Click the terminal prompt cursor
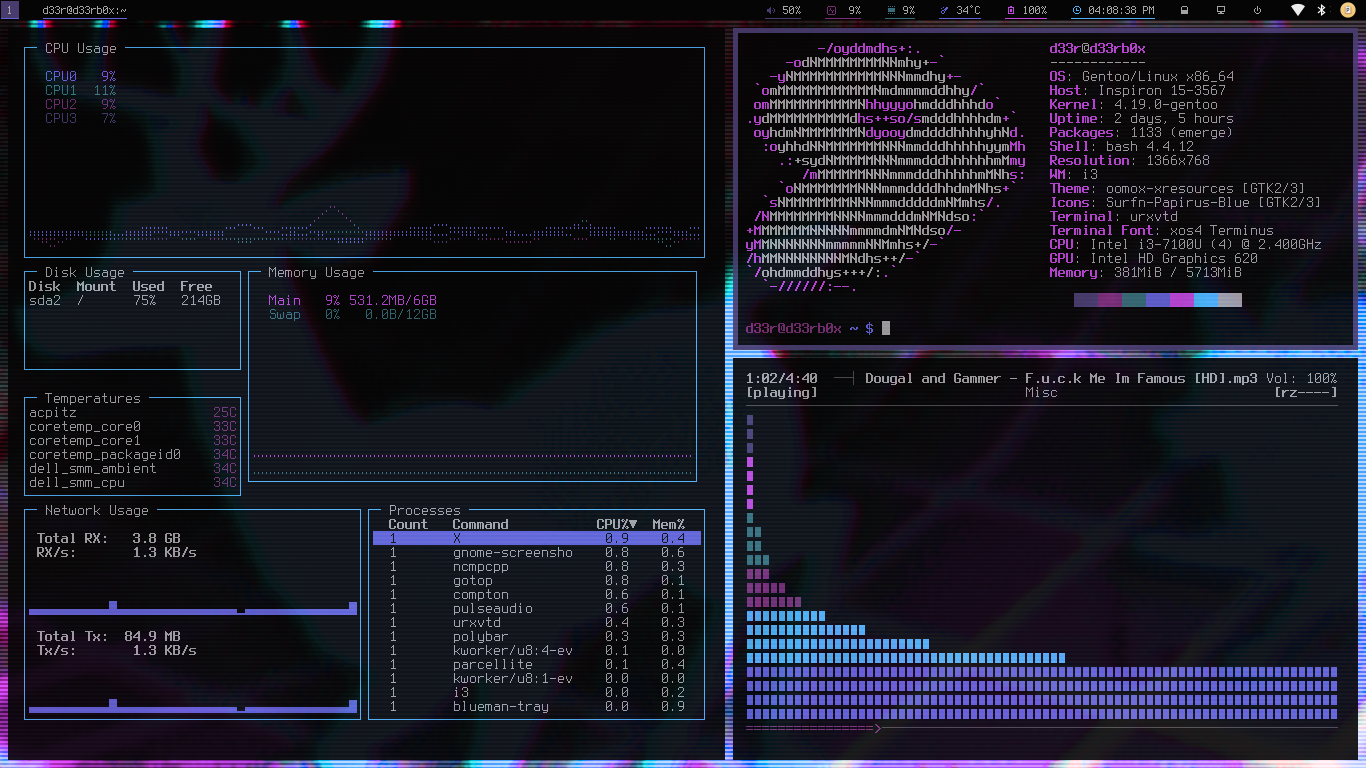This screenshot has width=1366, height=768. click(x=885, y=328)
